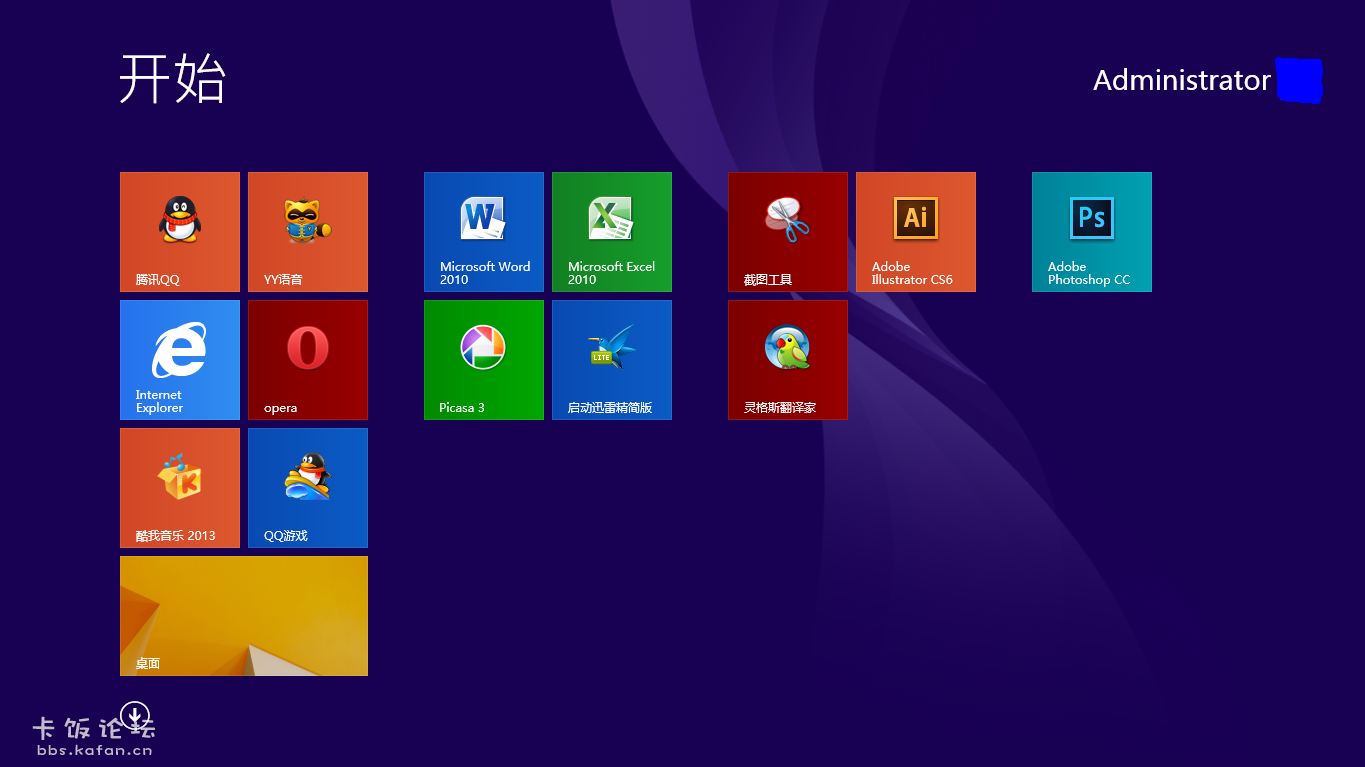The width and height of the screenshot is (1365, 767).
Task: Launch the 灵格斯翻译家 tile
Action: (788, 360)
